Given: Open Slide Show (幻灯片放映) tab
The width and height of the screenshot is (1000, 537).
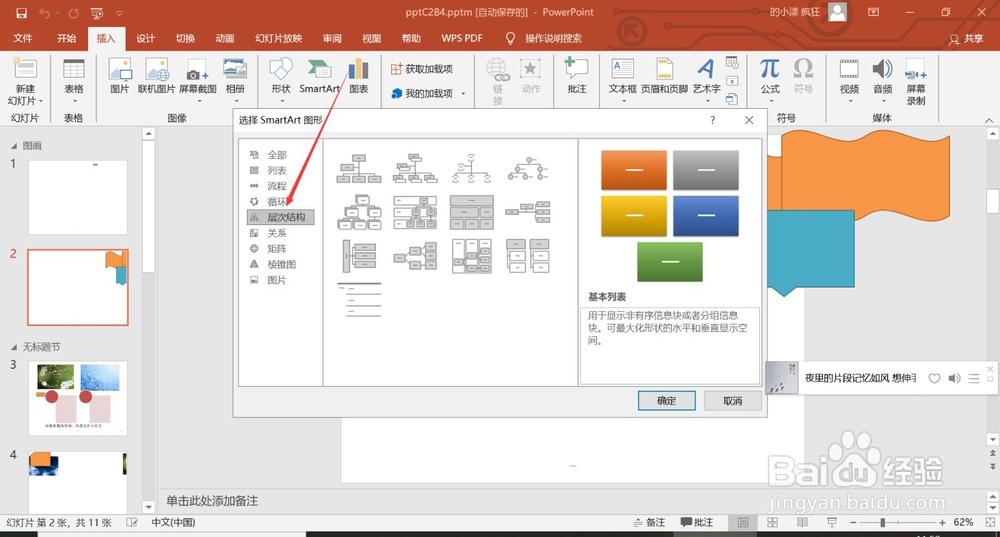Looking at the screenshot, I should pyautogui.click(x=279, y=38).
